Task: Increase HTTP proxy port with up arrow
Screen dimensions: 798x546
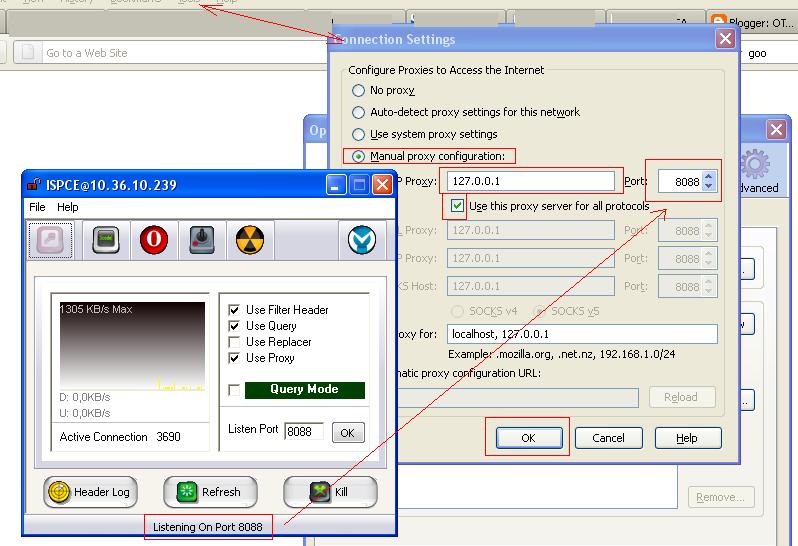Action: point(708,176)
